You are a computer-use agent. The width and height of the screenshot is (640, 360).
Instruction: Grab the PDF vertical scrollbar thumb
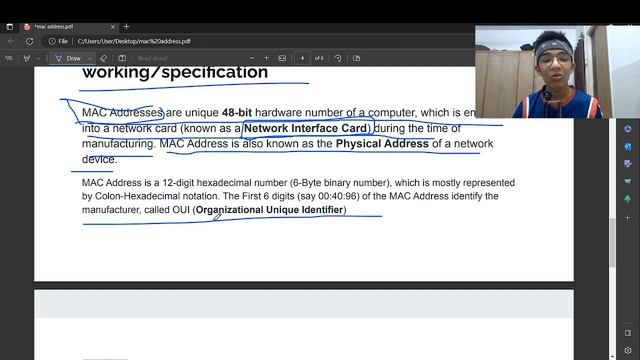pos(612,243)
